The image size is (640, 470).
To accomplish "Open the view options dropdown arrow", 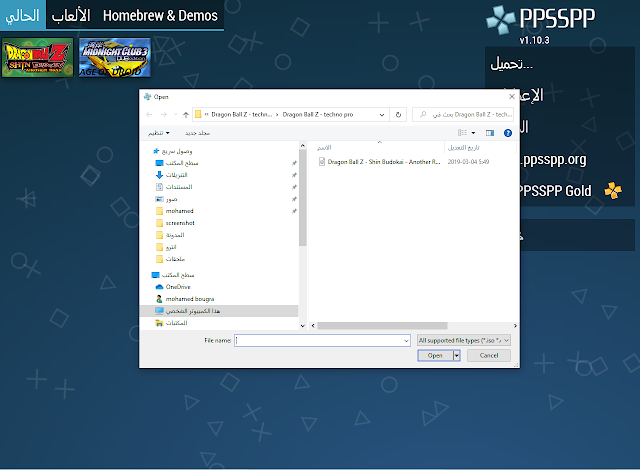I will [473, 133].
